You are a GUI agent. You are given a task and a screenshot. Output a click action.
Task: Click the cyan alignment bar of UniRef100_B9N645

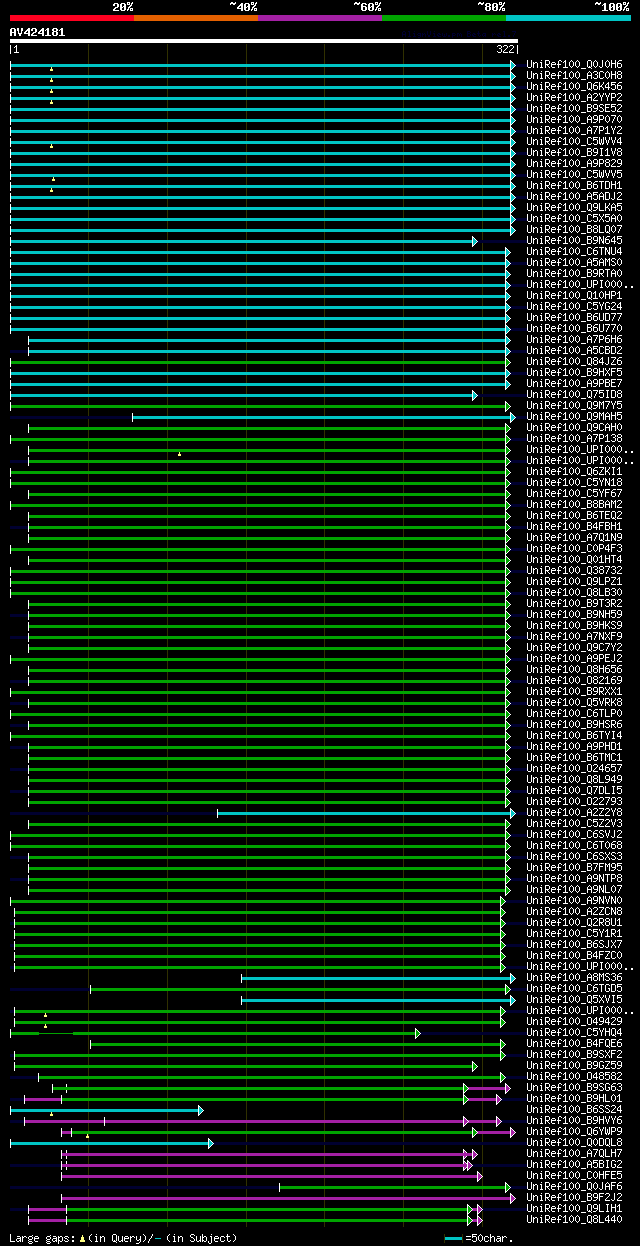tap(244, 241)
